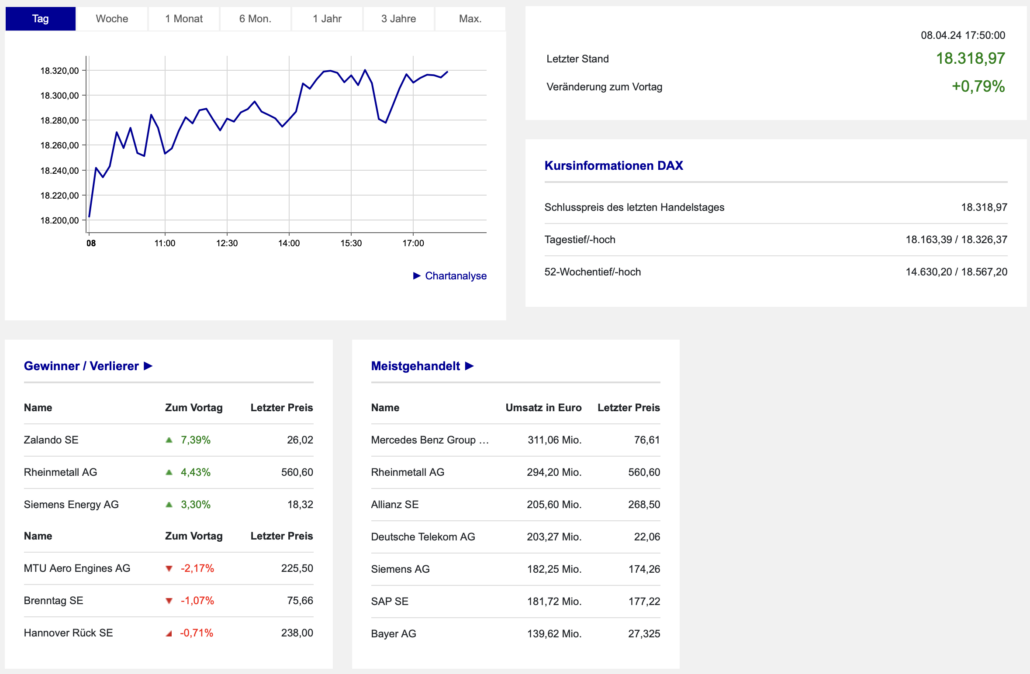The image size is (1030, 674).
Task: Open the 1 Monat chart tab
Action: 184,18
